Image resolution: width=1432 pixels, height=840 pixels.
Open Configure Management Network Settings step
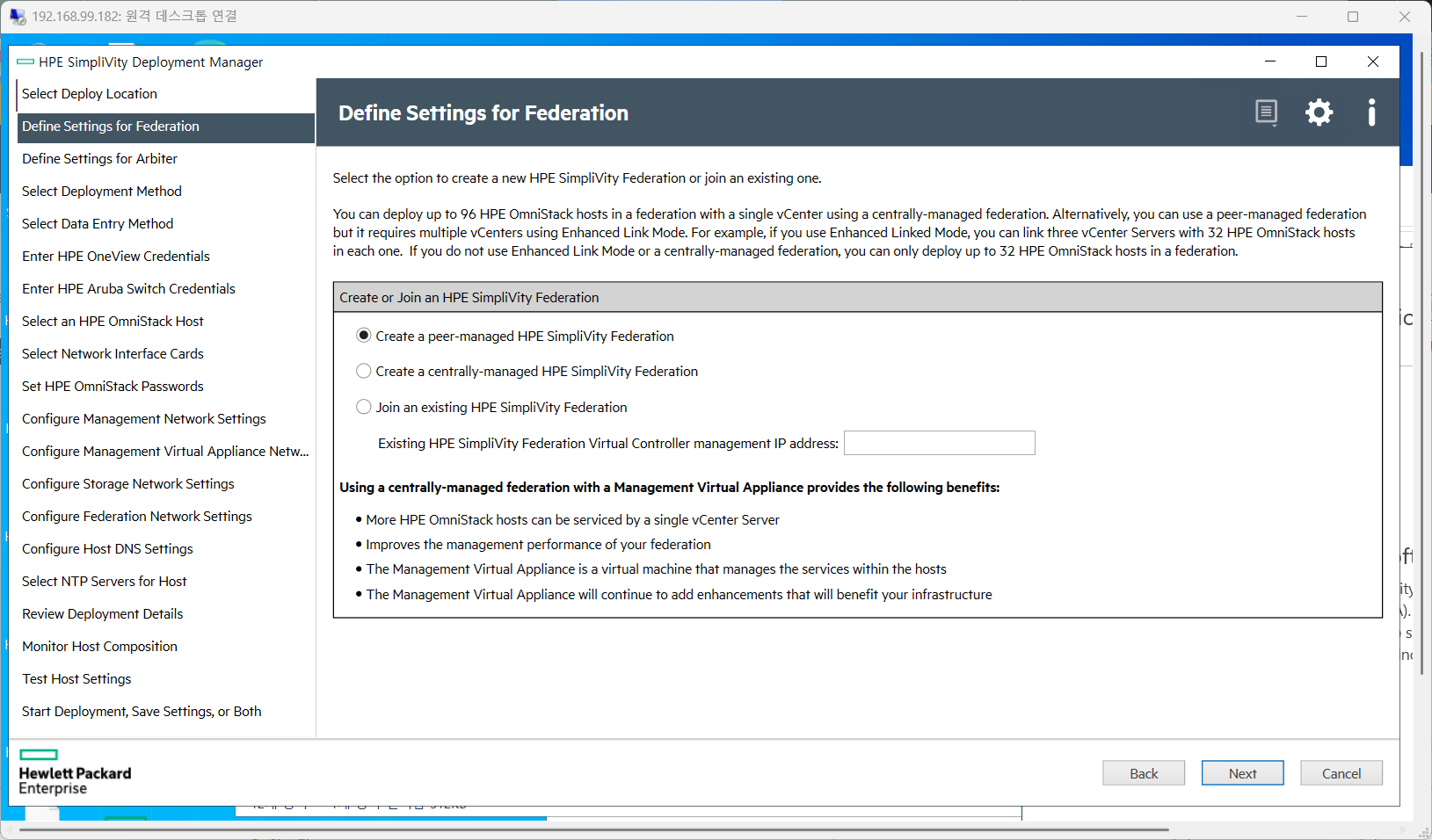click(165, 419)
